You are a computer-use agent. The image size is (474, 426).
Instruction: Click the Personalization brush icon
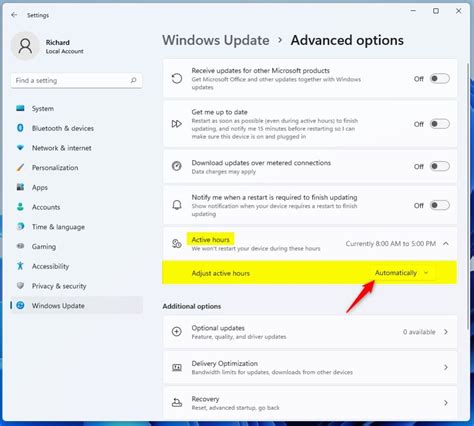click(20, 167)
